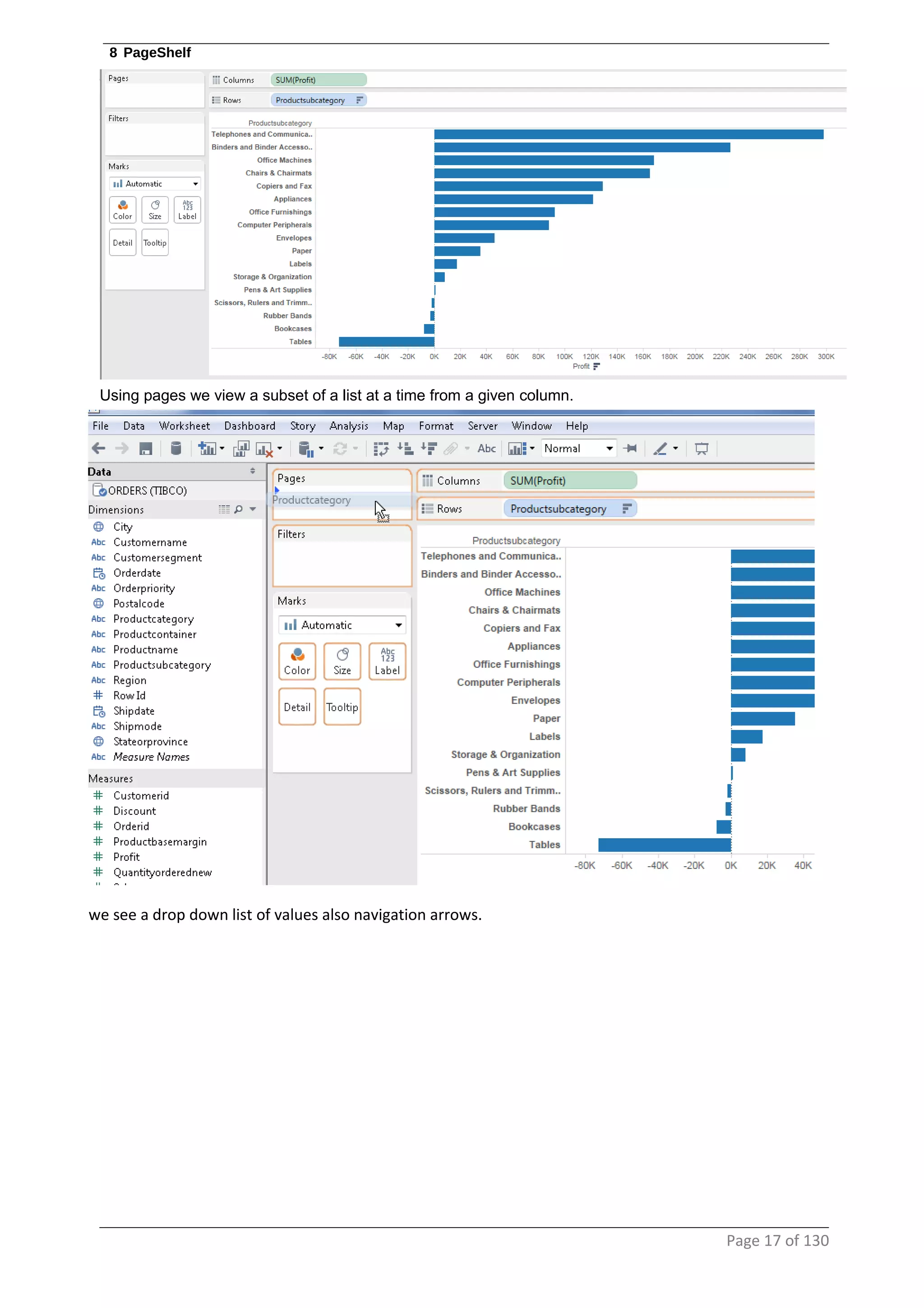Click the sort icon on lower Productsubcategory pill

627,508
